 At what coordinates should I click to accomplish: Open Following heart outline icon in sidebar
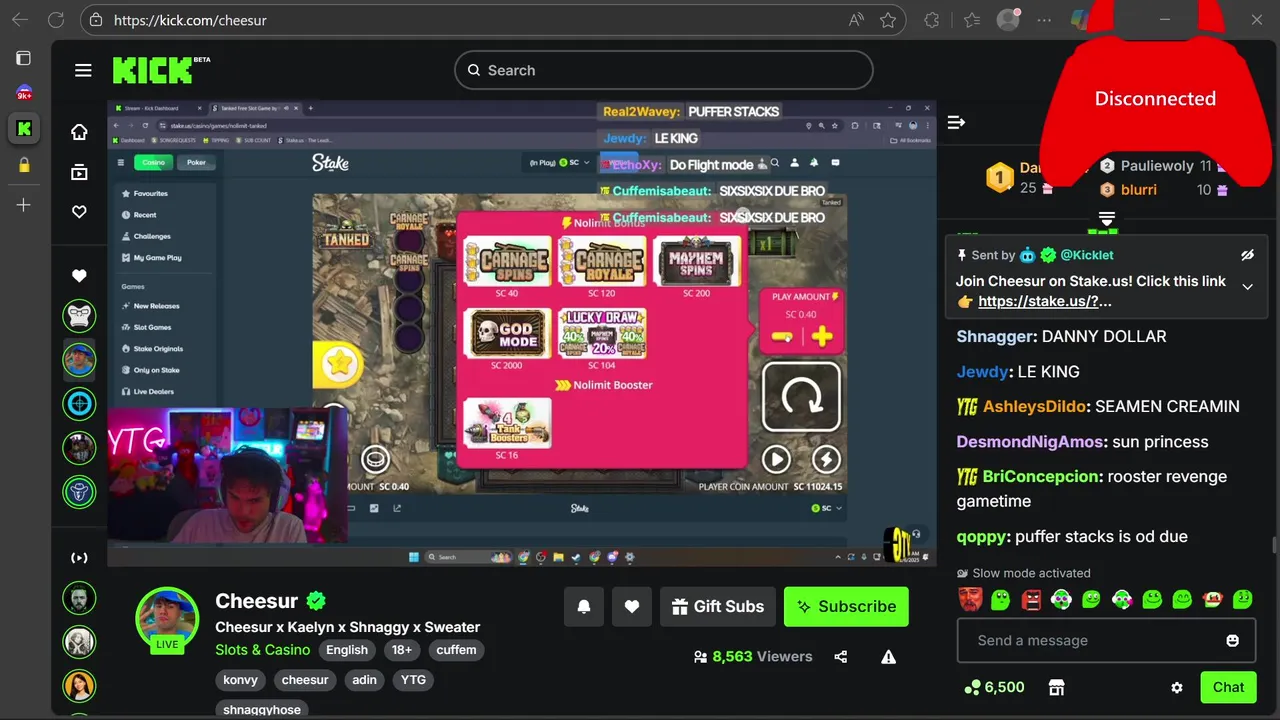coord(79,212)
